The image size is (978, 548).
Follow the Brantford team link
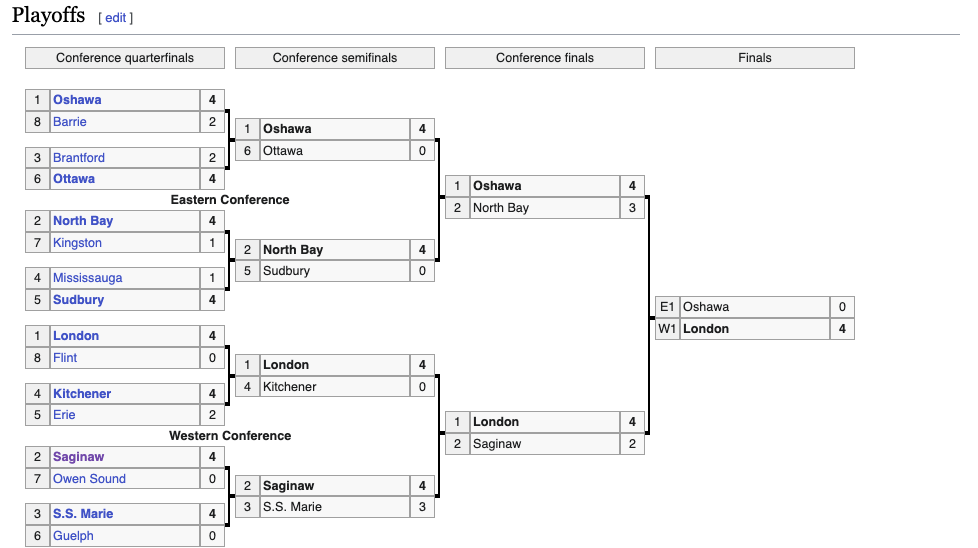[79, 158]
